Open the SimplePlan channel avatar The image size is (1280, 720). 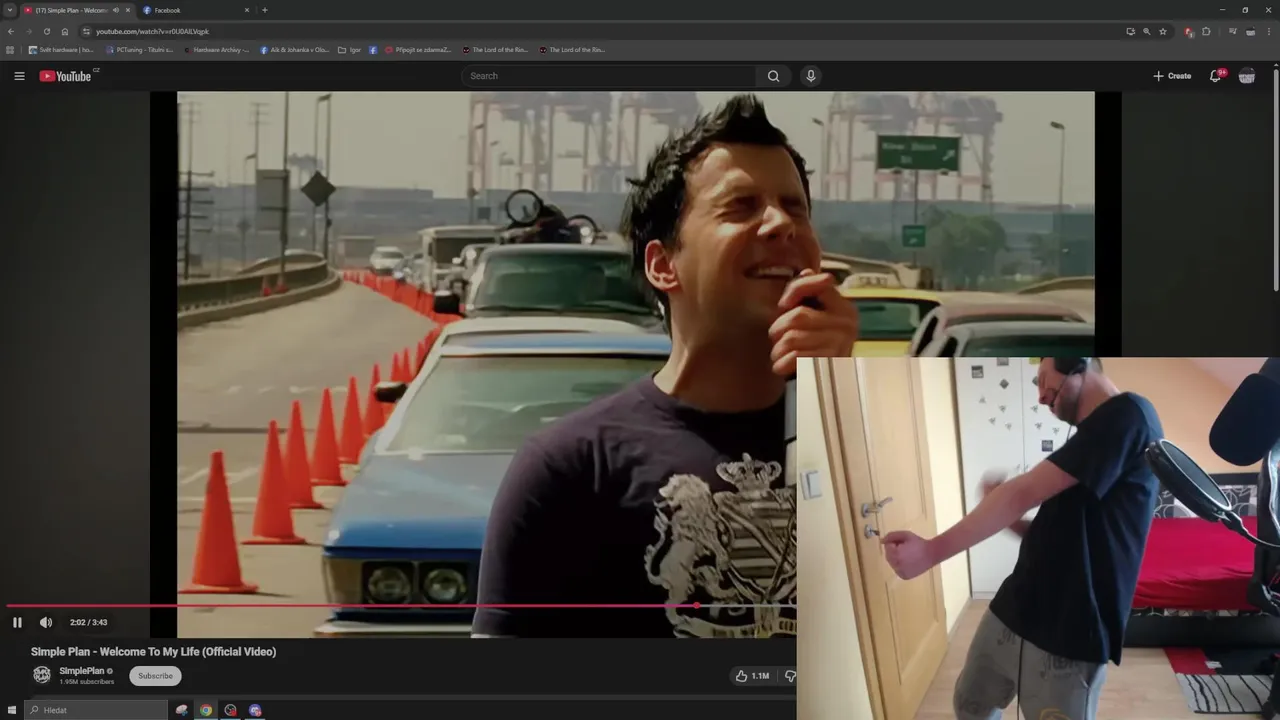pyautogui.click(x=42, y=675)
